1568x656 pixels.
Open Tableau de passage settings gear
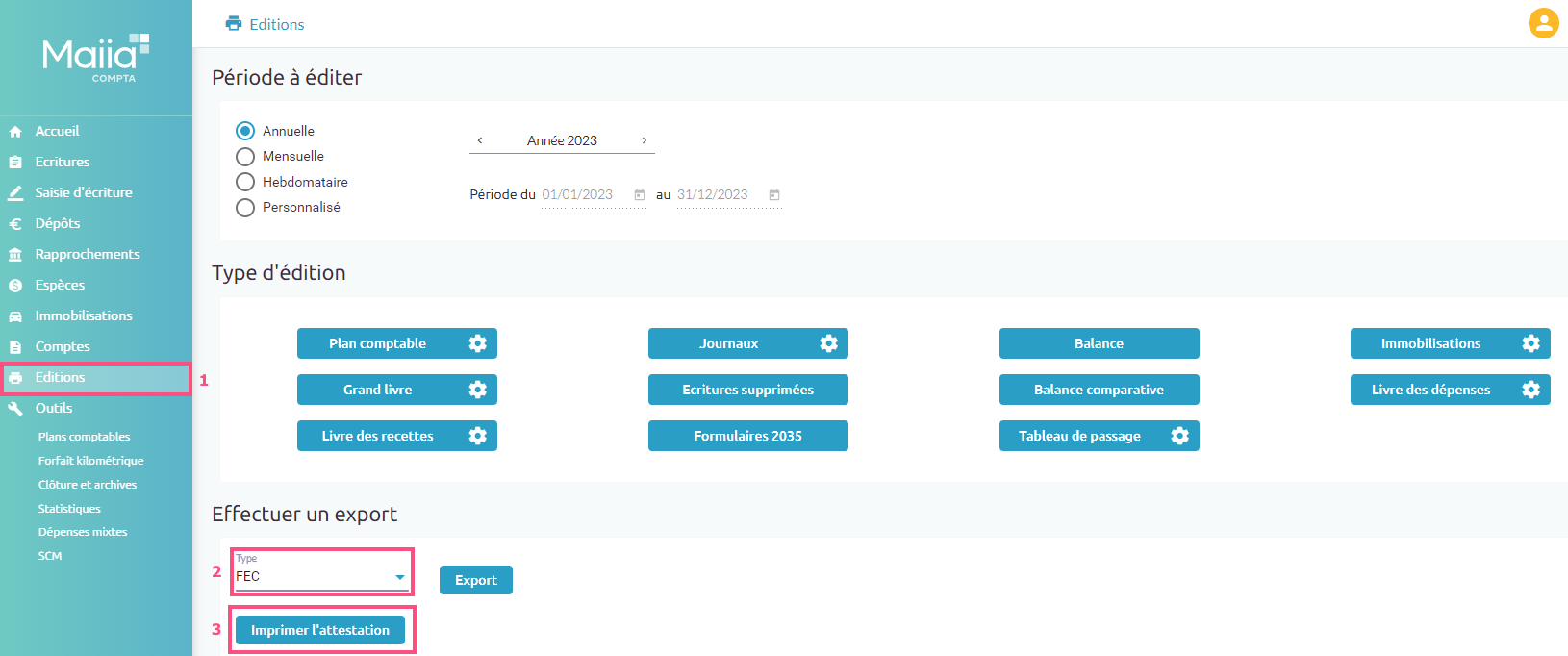click(1179, 436)
